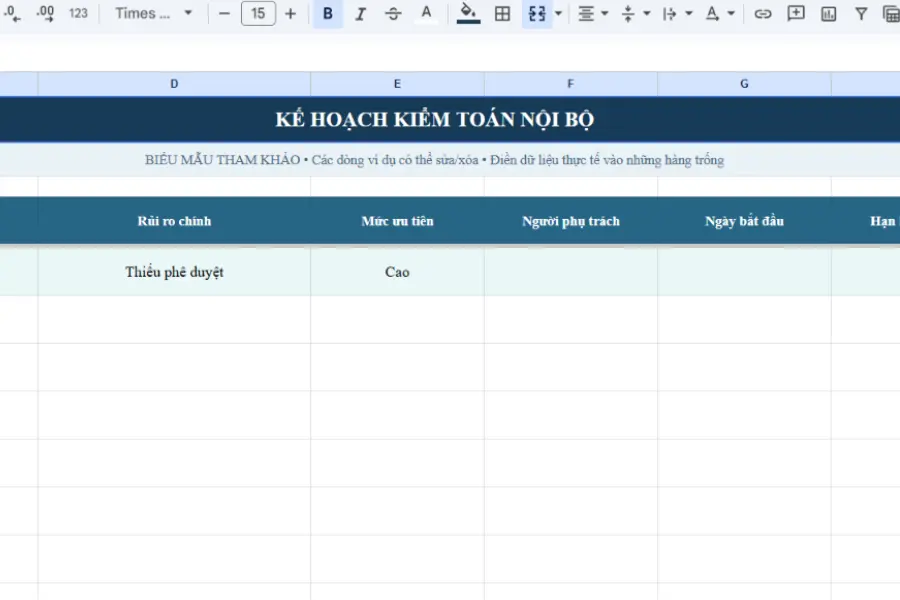Screen dimensions: 900x600
Task: Click the Người phụ trách header cell
Action: click(571, 221)
